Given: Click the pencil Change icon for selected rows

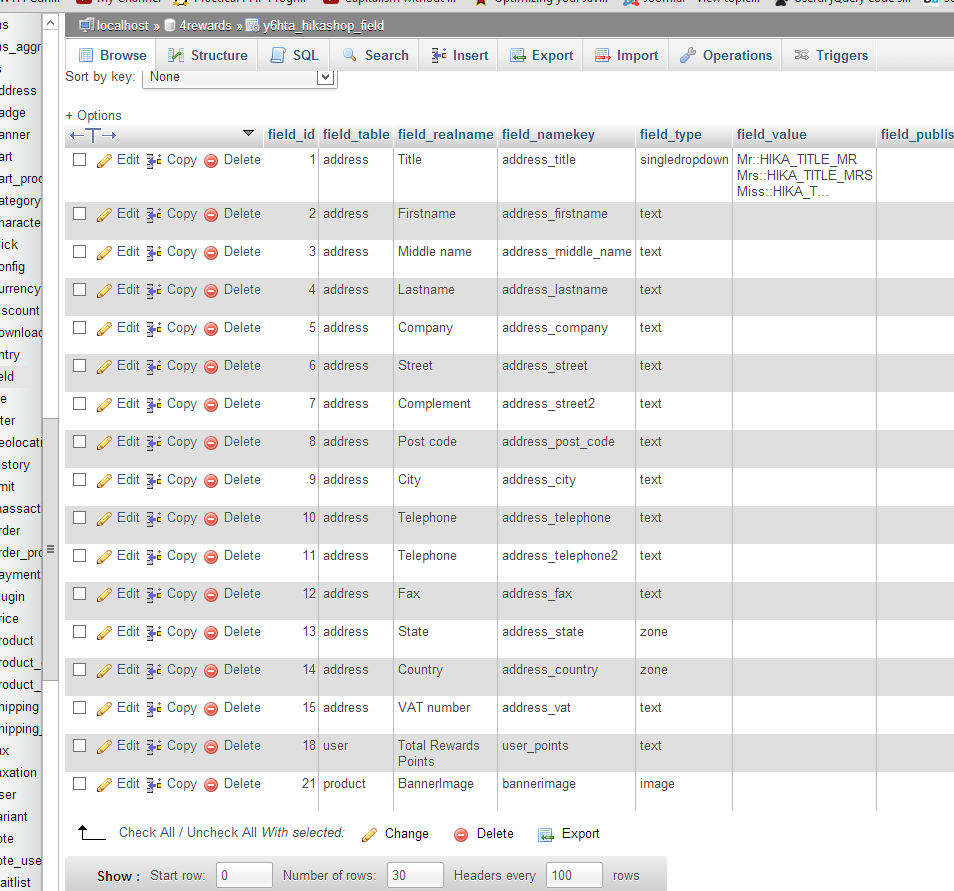Looking at the screenshot, I should click(369, 835).
